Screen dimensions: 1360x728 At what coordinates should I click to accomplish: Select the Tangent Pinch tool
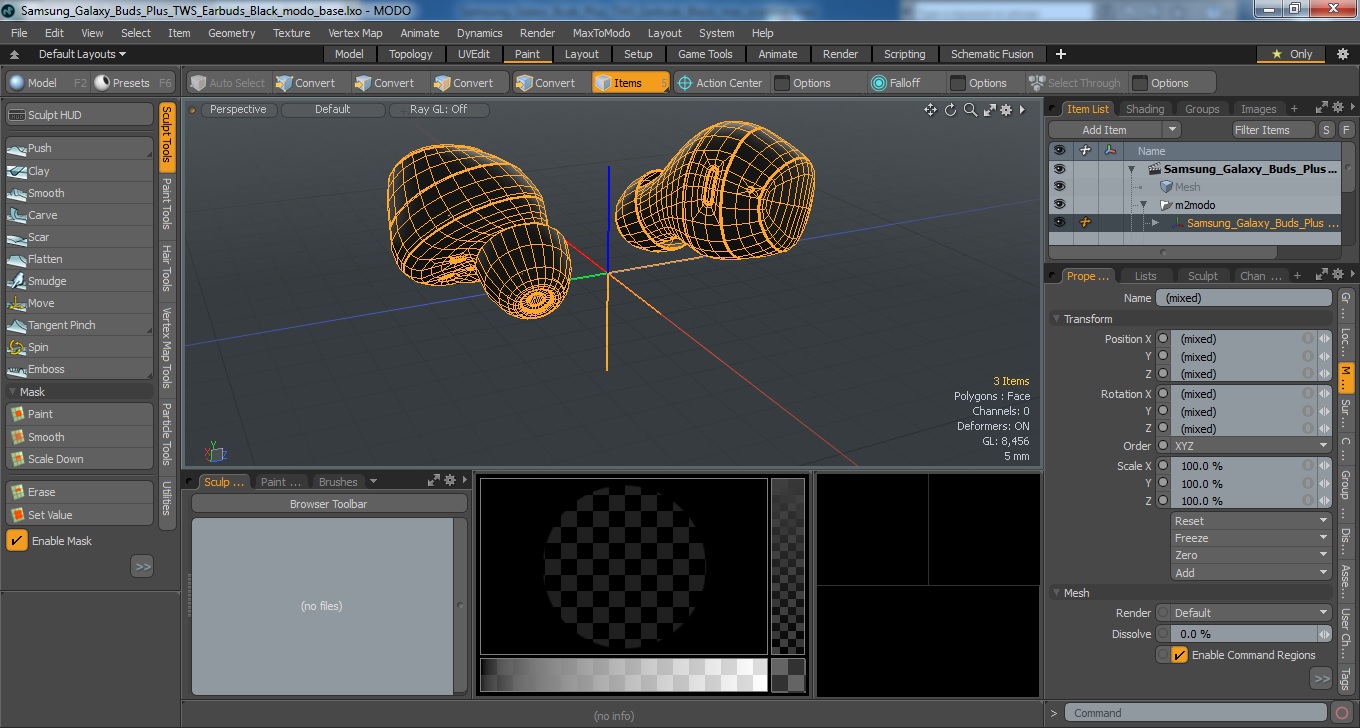pos(80,325)
